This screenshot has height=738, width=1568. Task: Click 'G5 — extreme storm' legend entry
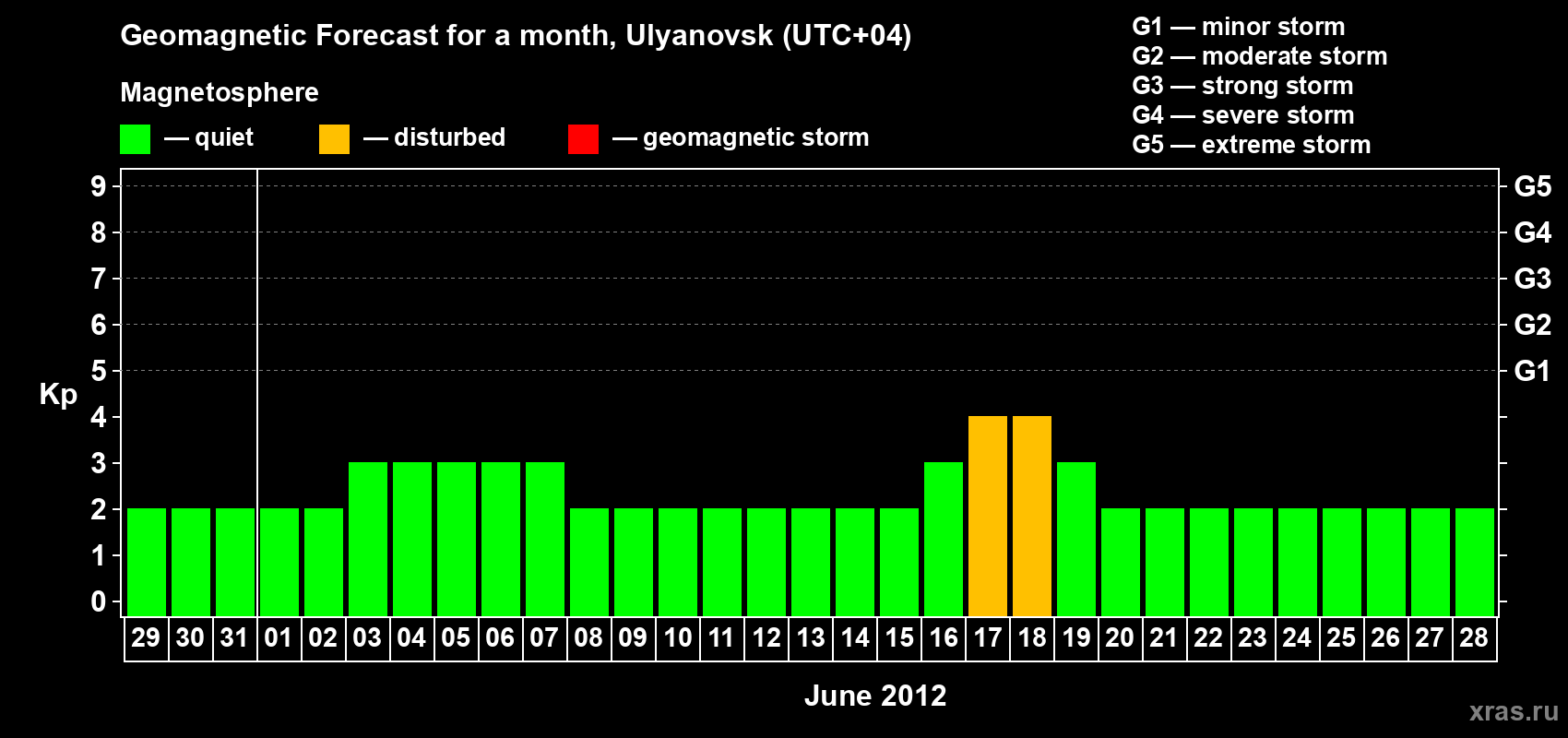1252,145
